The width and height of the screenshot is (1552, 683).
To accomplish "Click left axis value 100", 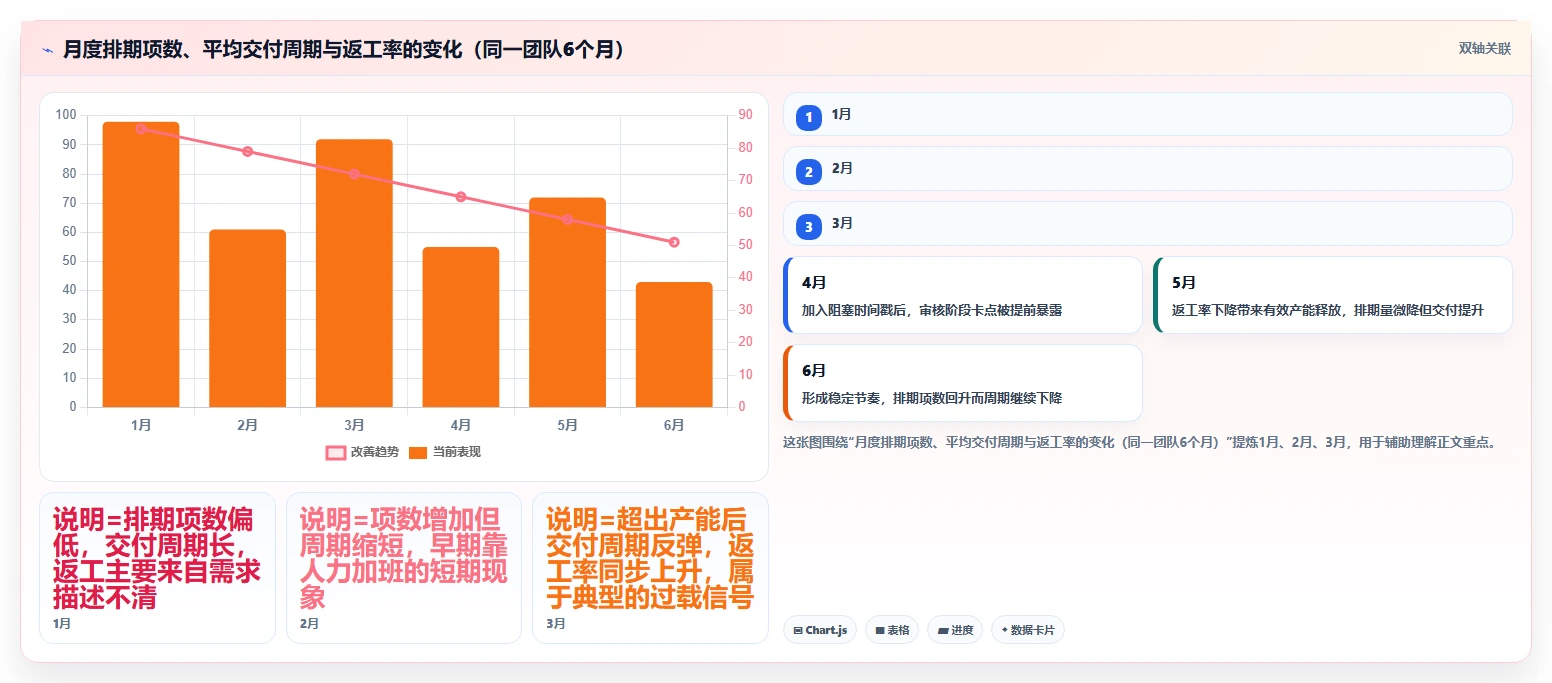I will [67, 115].
